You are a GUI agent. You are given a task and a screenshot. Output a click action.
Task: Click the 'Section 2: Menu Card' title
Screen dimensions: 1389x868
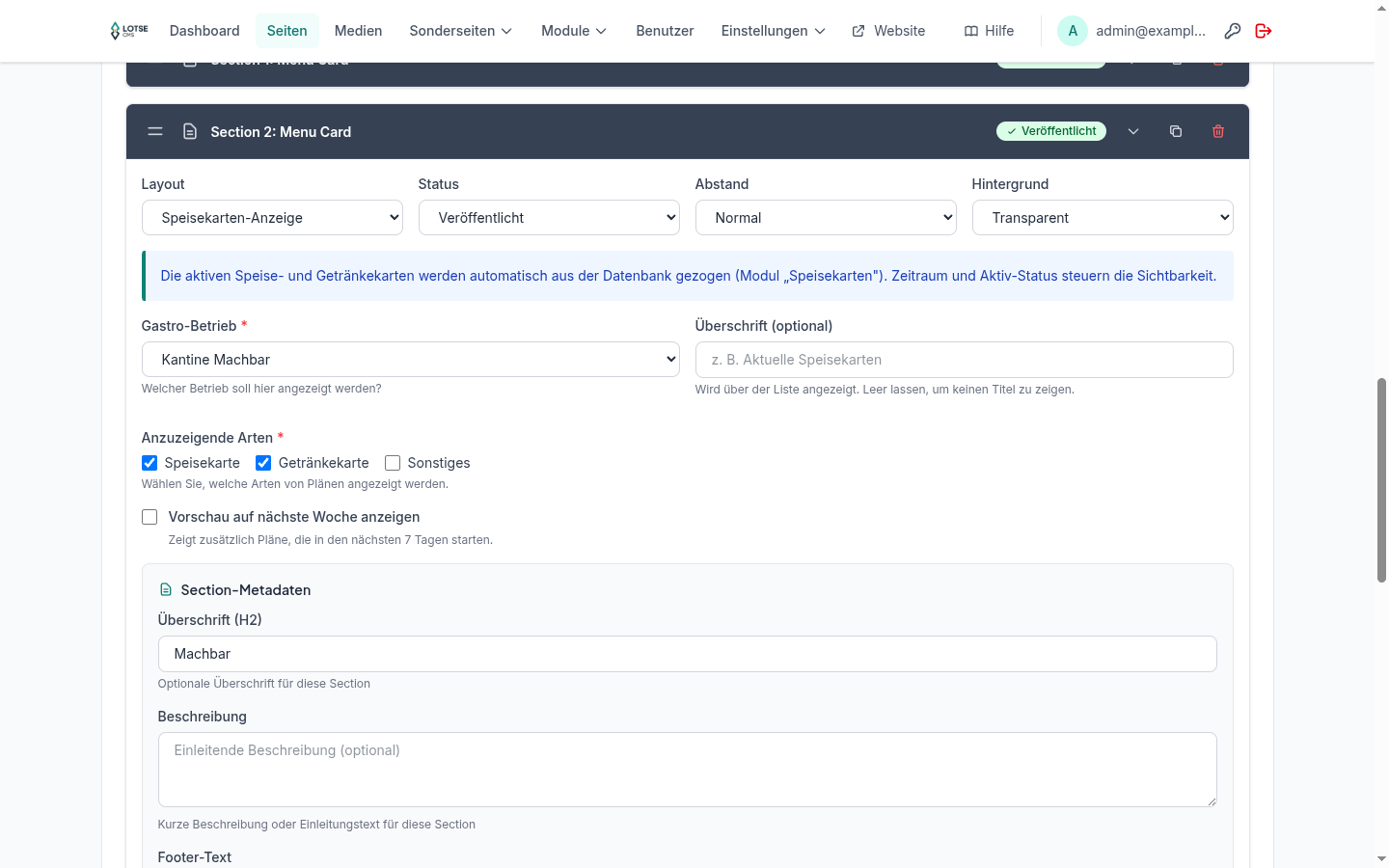[x=281, y=132]
